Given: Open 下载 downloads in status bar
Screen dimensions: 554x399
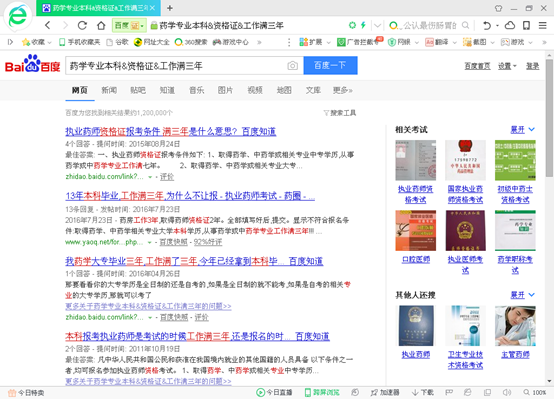Looking at the screenshot, I should click(x=423, y=392).
